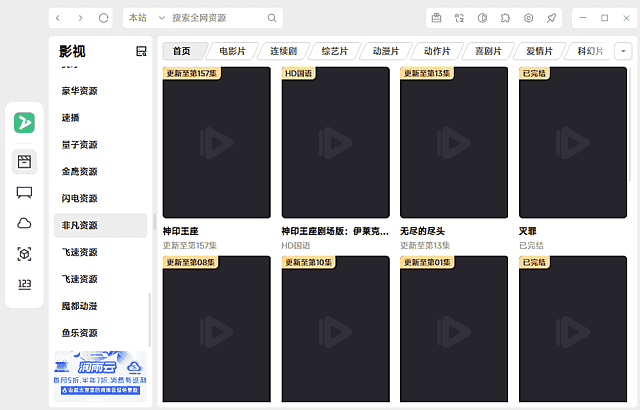
Task: Select the film clapperboard sidebar icon
Action: [x=24, y=162]
